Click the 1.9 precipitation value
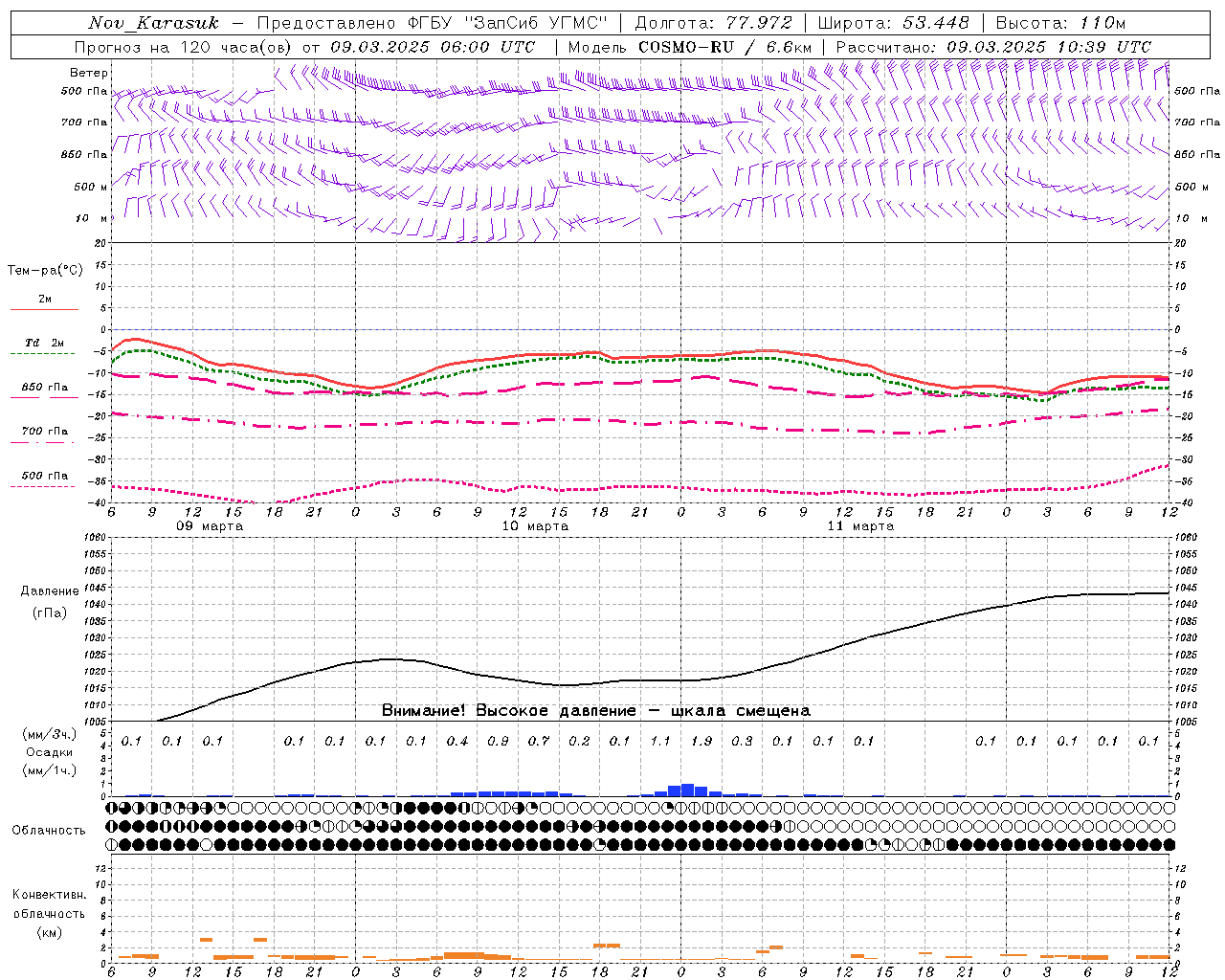The image size is (1225, 980). click(702, 741)
